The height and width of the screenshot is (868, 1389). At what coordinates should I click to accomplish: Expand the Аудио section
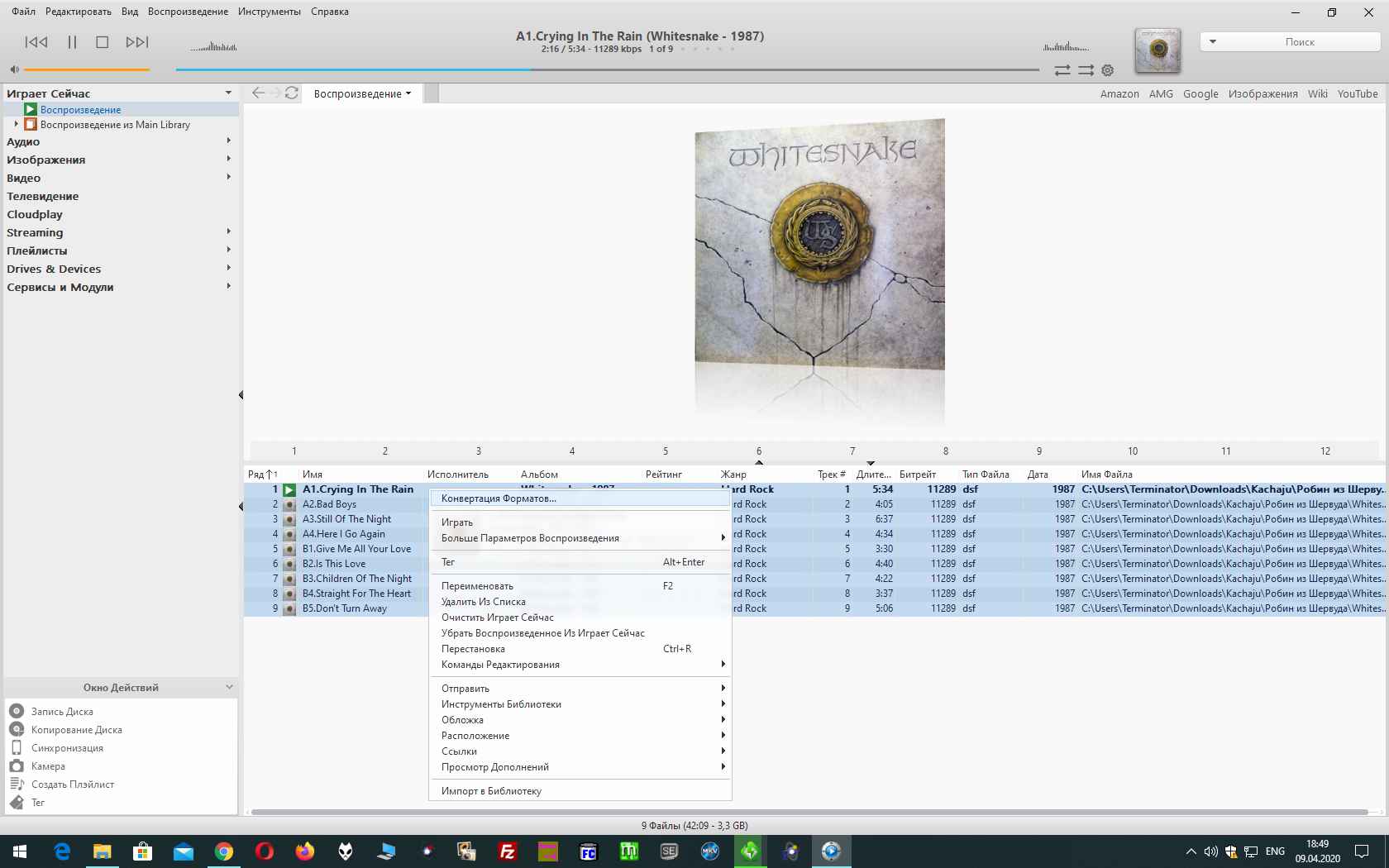coord(228,141)
